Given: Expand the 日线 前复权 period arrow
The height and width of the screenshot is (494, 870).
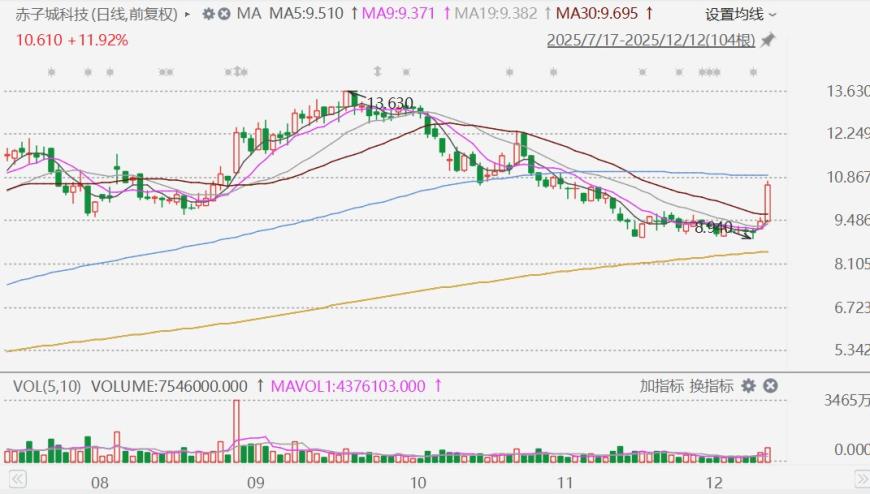Looking at the screenshot, I should click(x=188, y=14).
